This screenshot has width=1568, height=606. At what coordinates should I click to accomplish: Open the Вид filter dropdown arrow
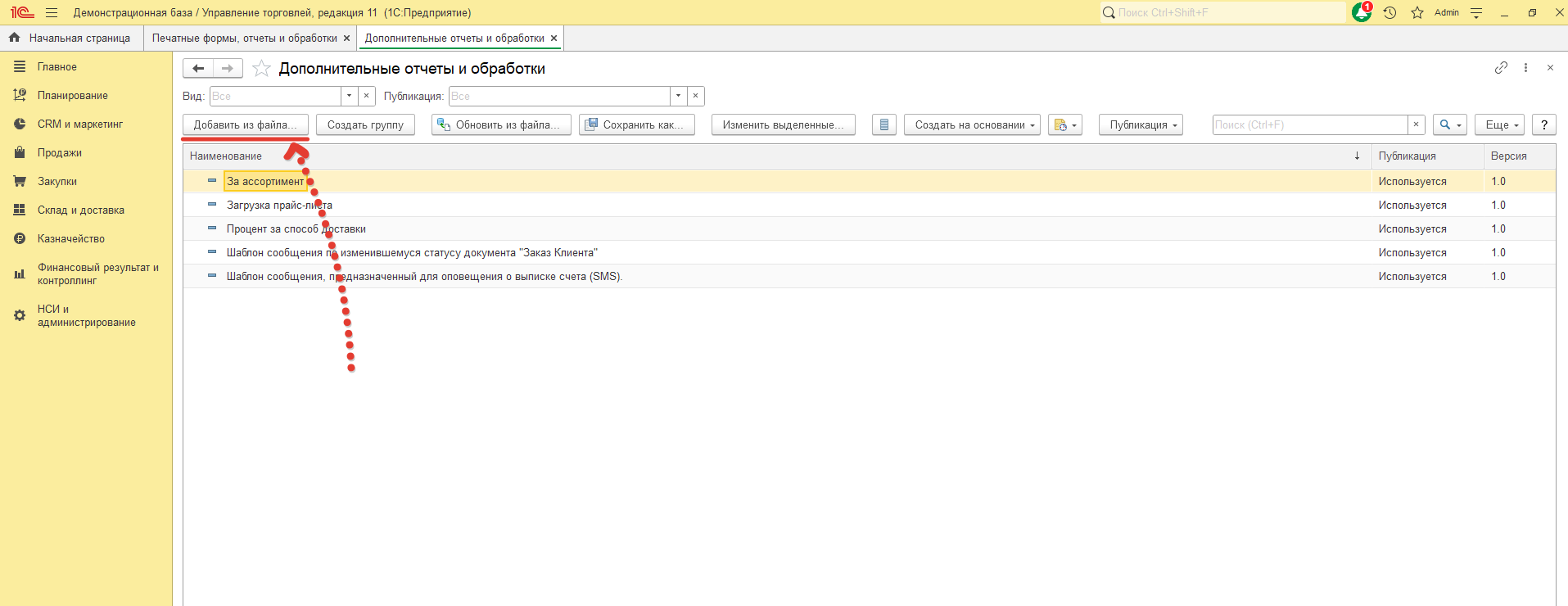(349, 96)
